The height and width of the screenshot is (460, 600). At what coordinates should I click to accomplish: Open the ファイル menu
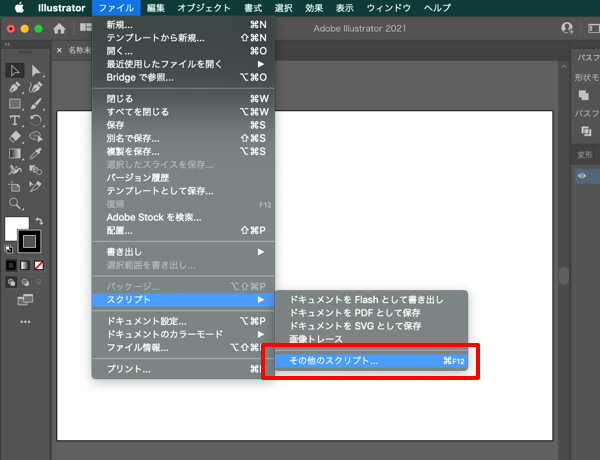(116, 8)
